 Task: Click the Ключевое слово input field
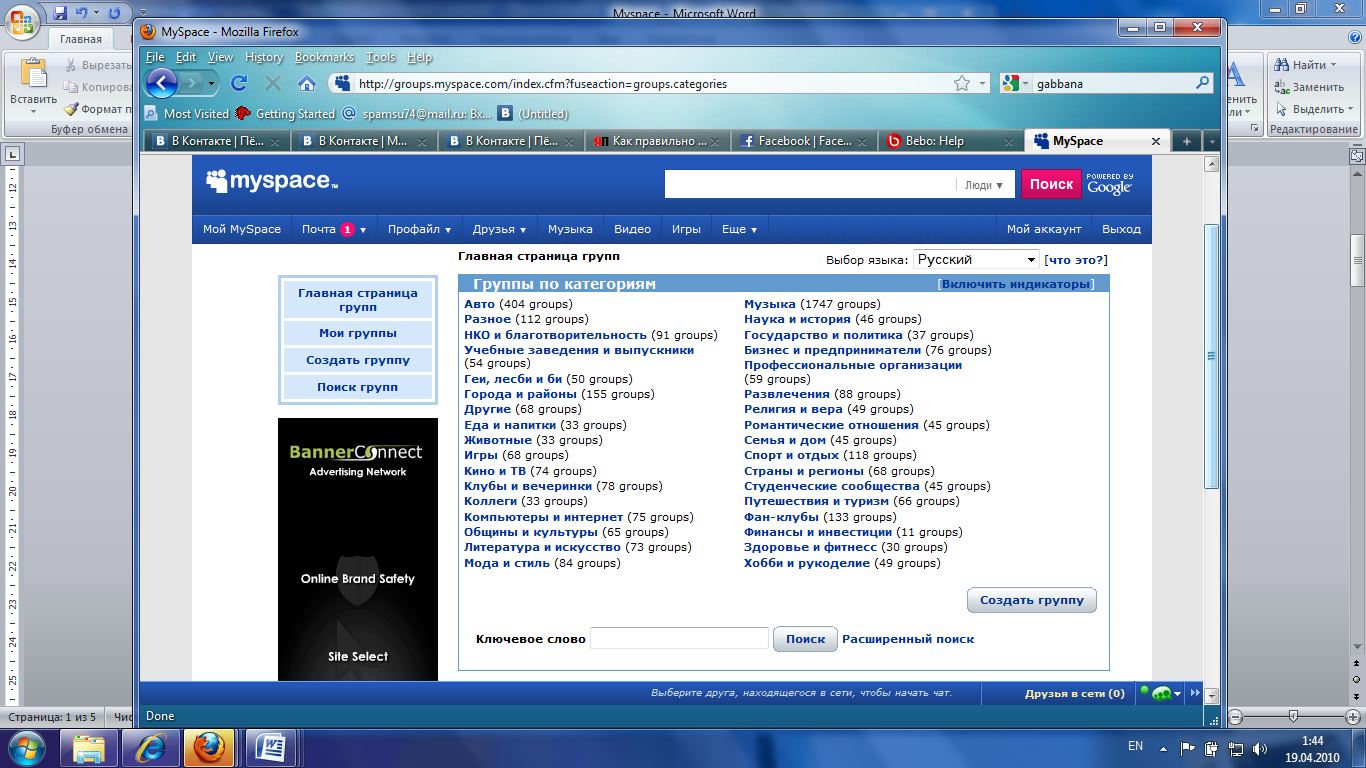(x=679, y=638)
